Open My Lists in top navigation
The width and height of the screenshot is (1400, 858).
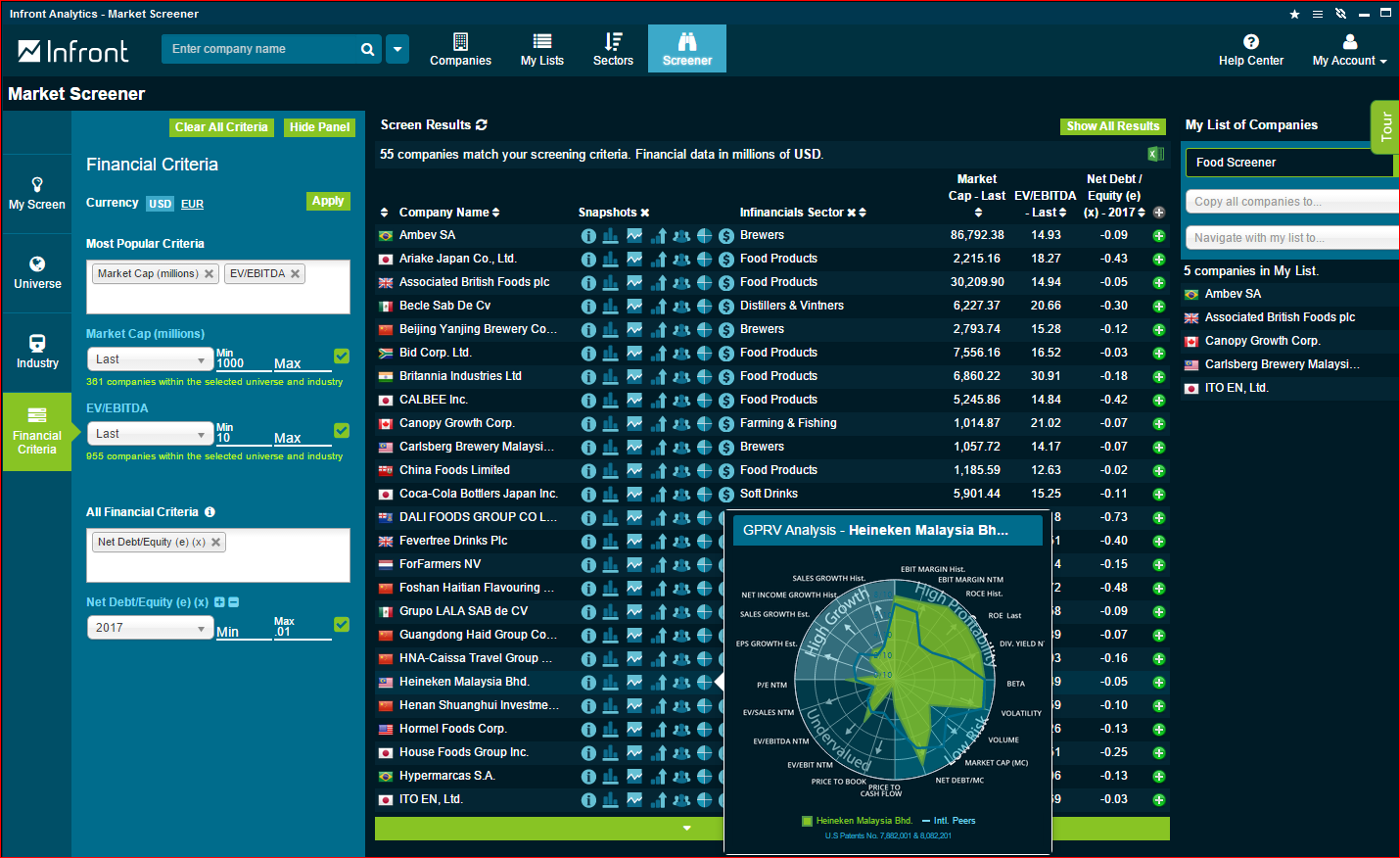click(x=542, y=50)
